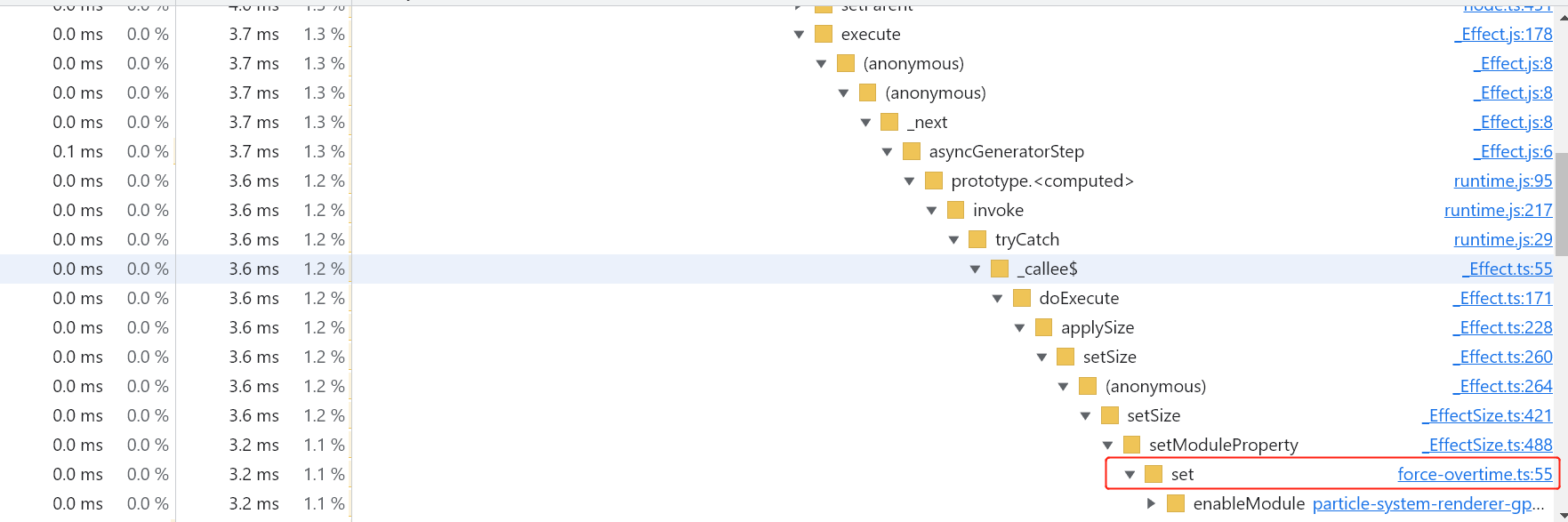Click the yellow icon beside invoke
The image size is (1568, 522).
955,211
